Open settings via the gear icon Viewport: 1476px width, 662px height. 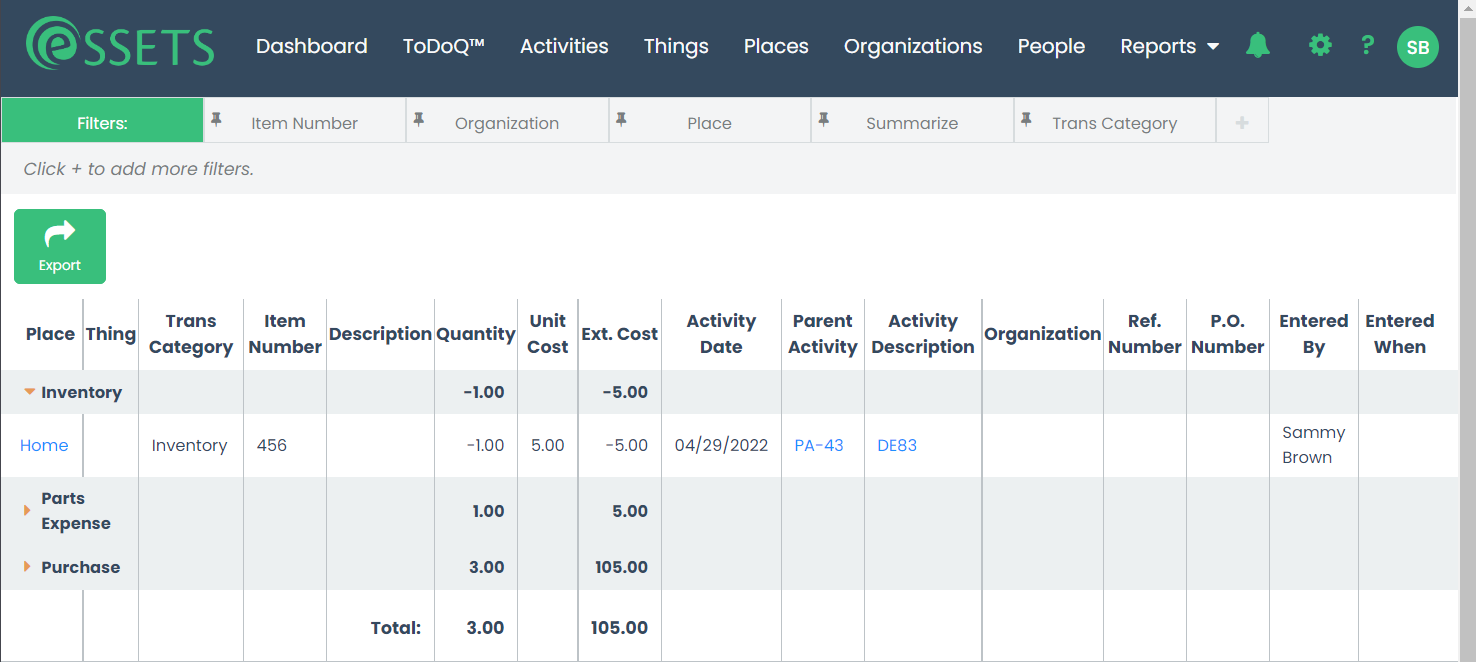(1320, 45)
